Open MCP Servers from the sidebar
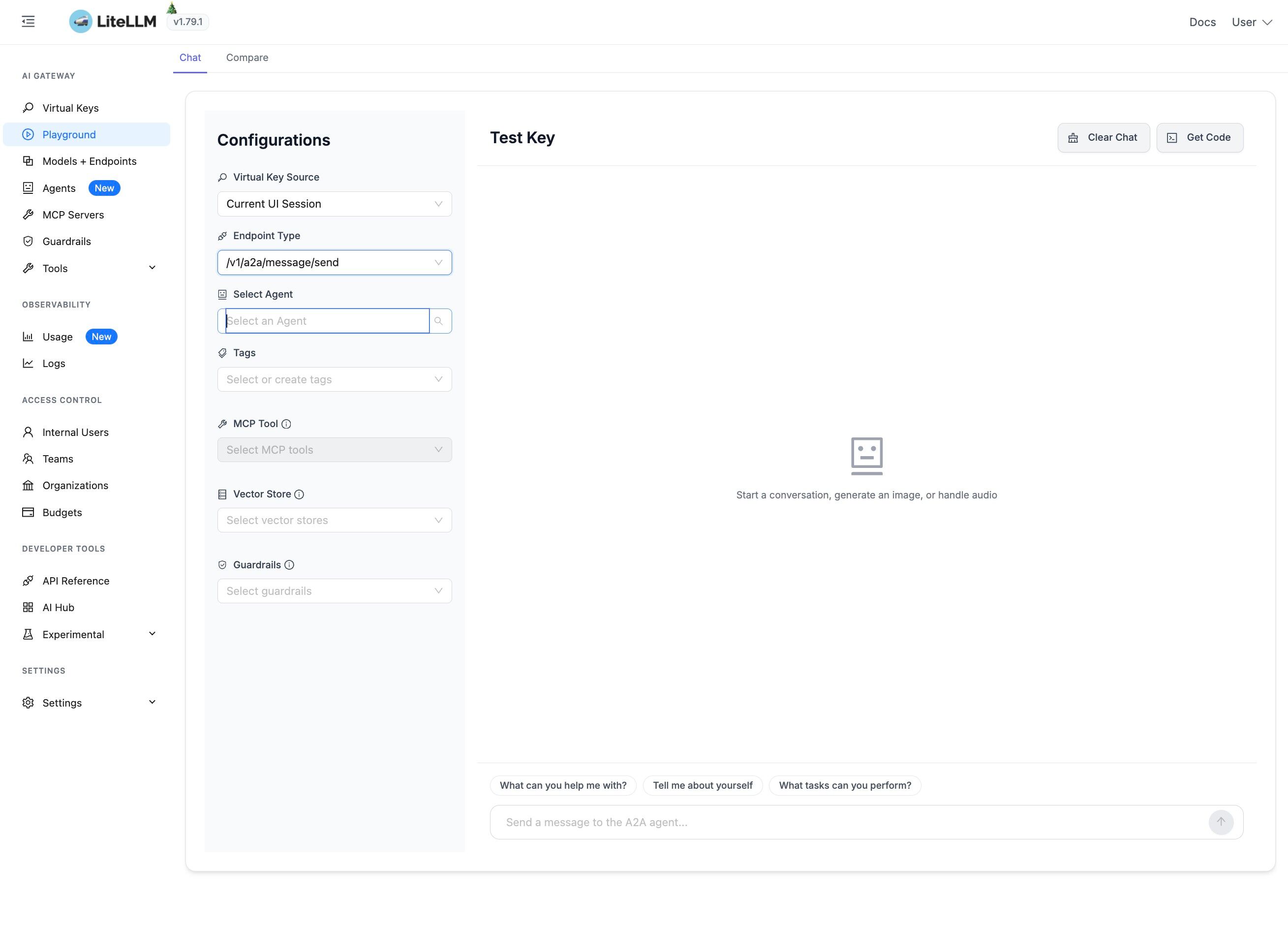This screenshot has height=927, width=1288. (73, 214)
